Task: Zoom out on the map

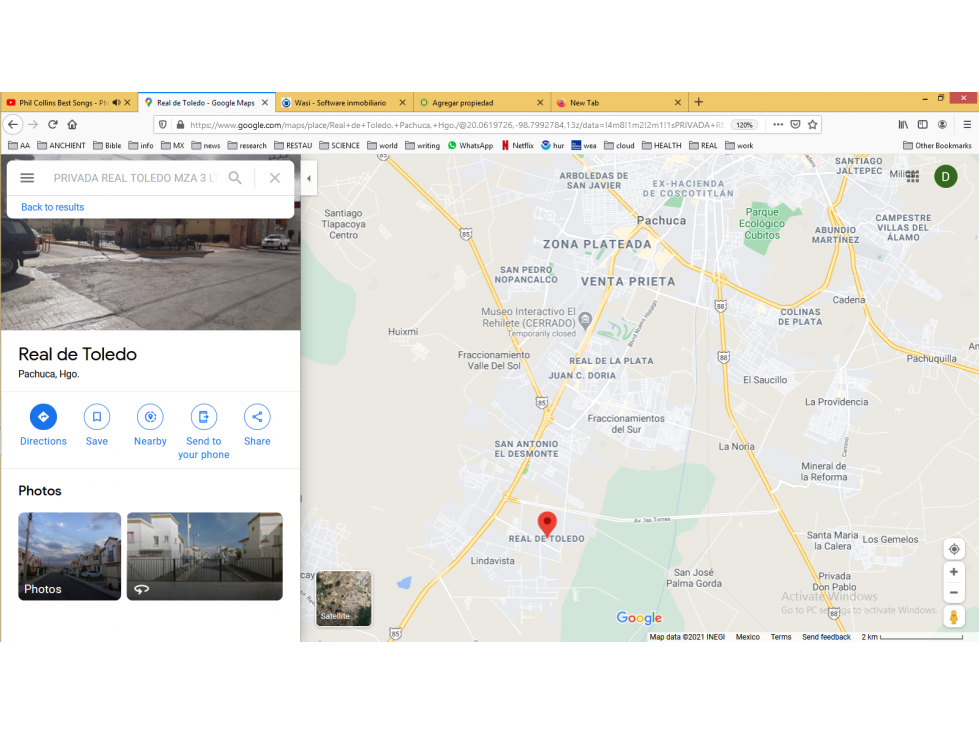Action: tap(954, 593)
